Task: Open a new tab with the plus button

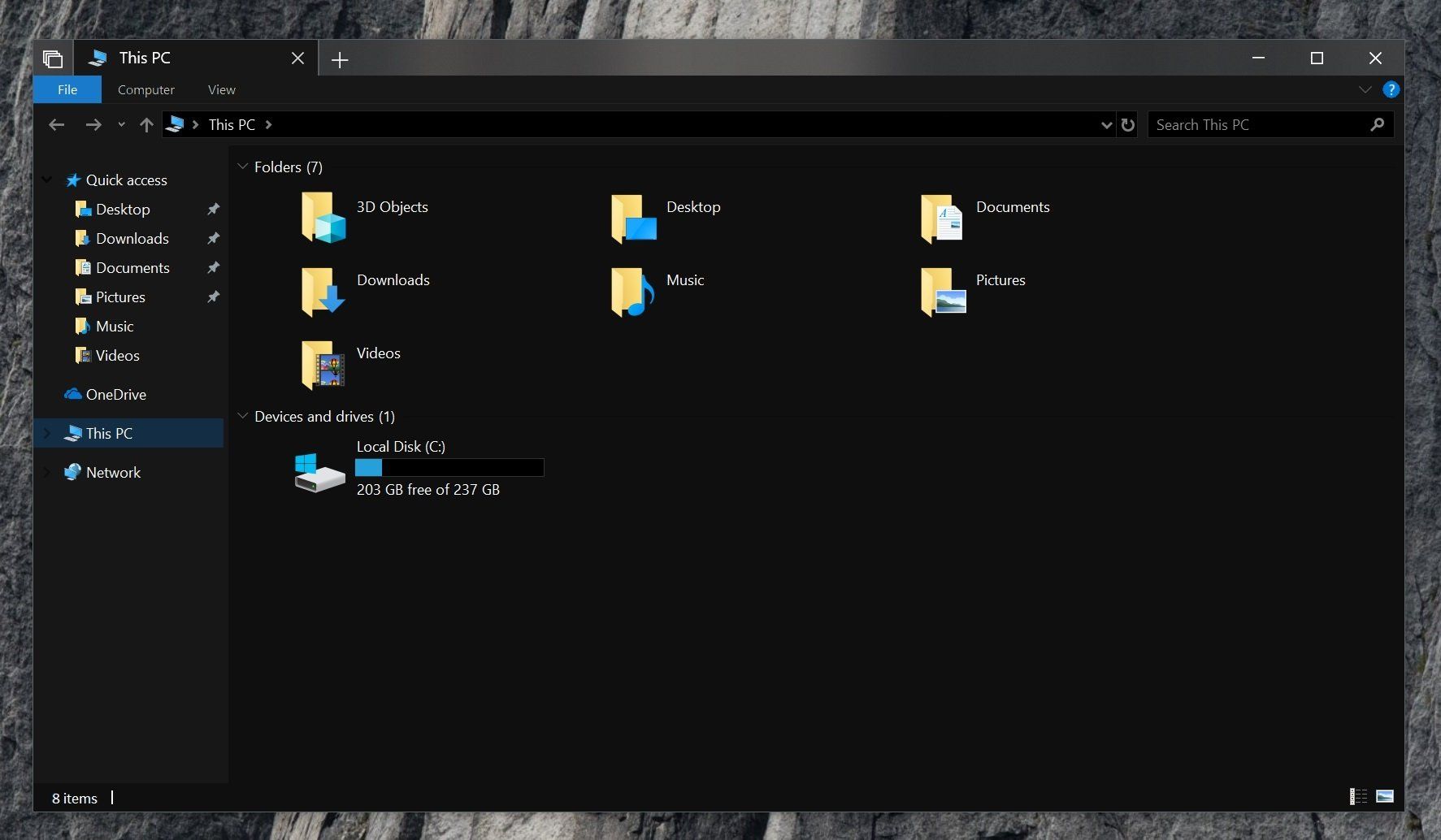Action: pos(340,58)
